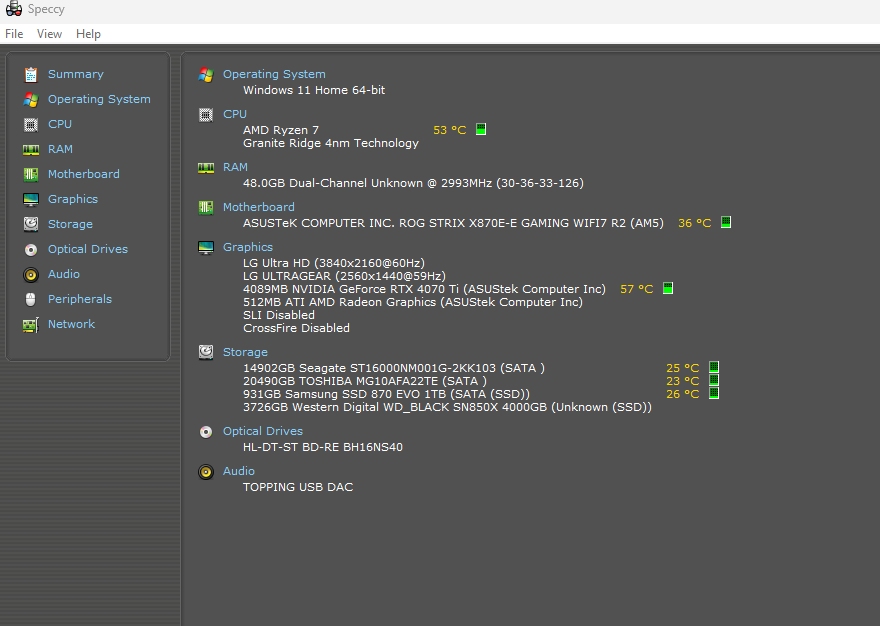Click the green temperature indicator next to CPU 53 °C
The width and height of the screenshot is (880, 626).
481,129
